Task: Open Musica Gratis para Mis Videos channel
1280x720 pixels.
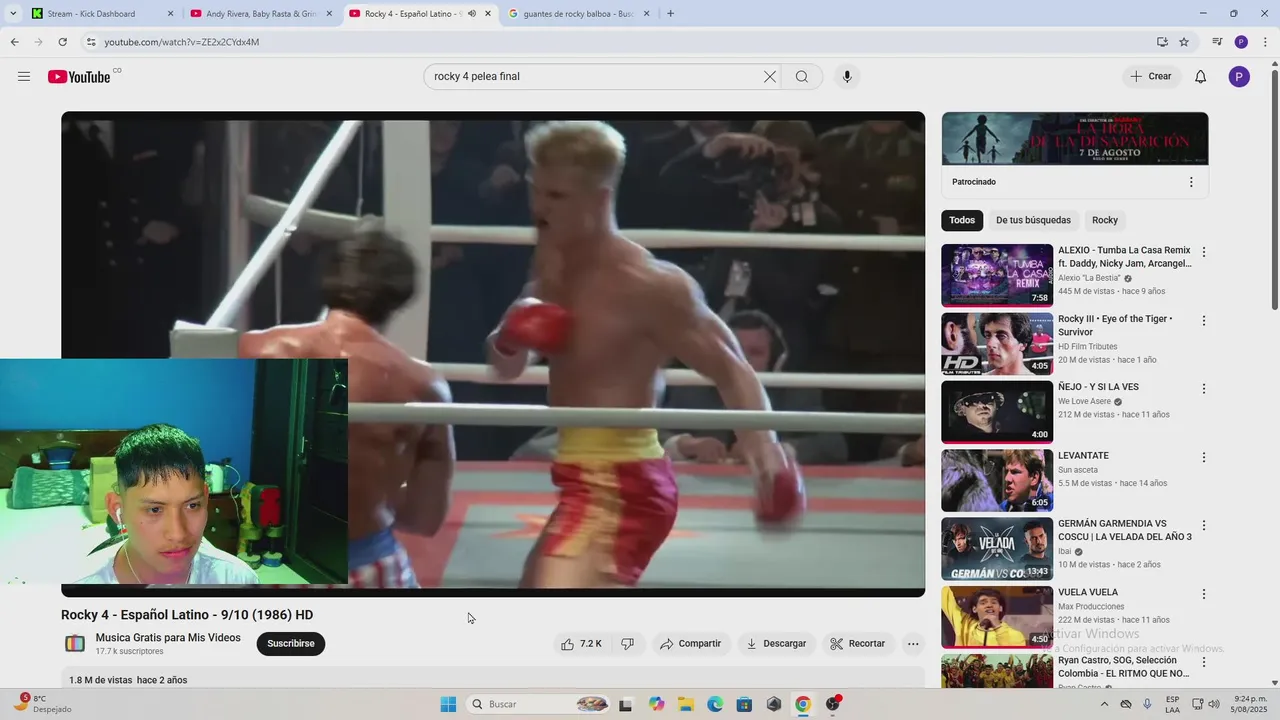Action: pyautogui.click(x=168, y=638)
